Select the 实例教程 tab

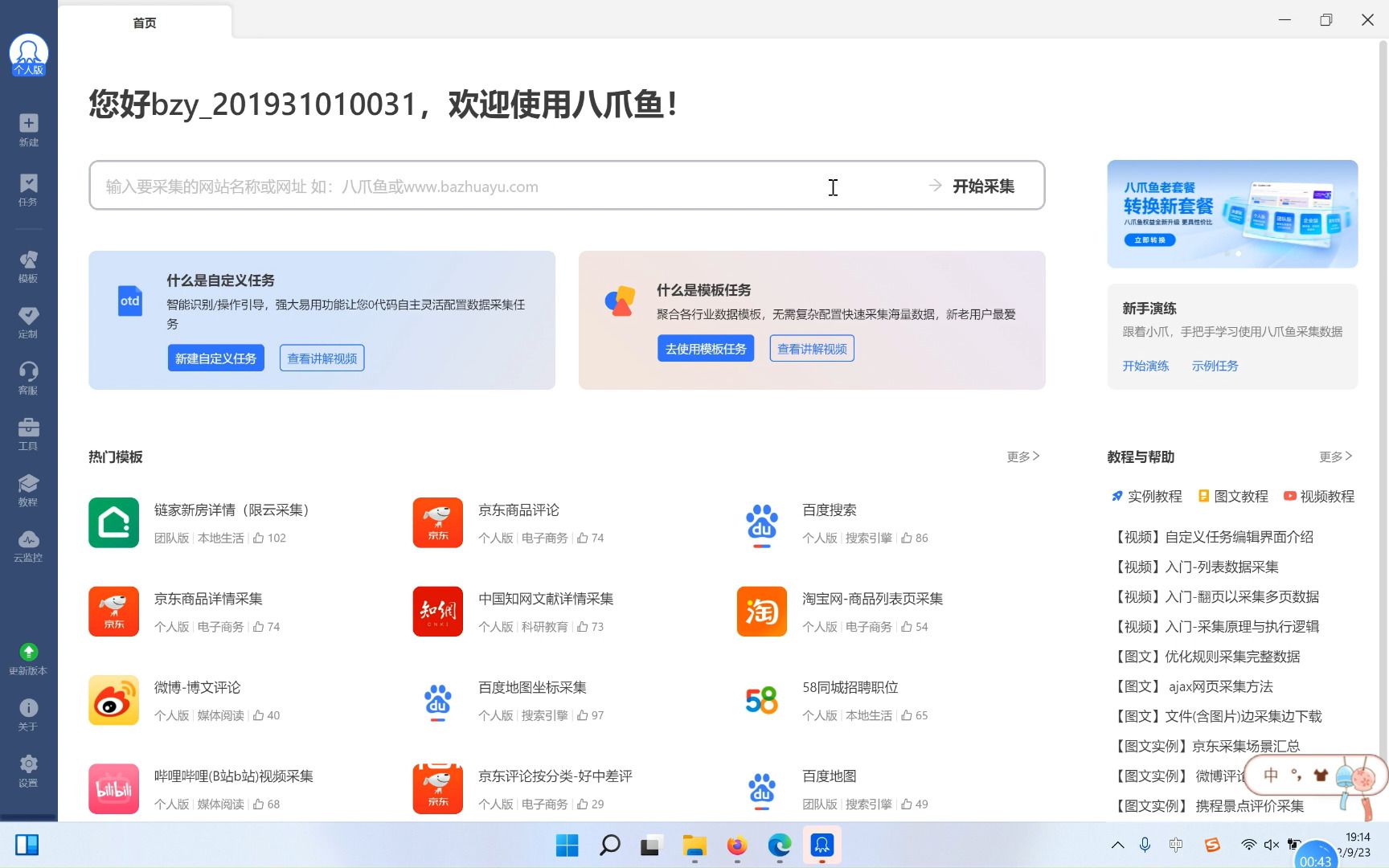coord(1146,497)
